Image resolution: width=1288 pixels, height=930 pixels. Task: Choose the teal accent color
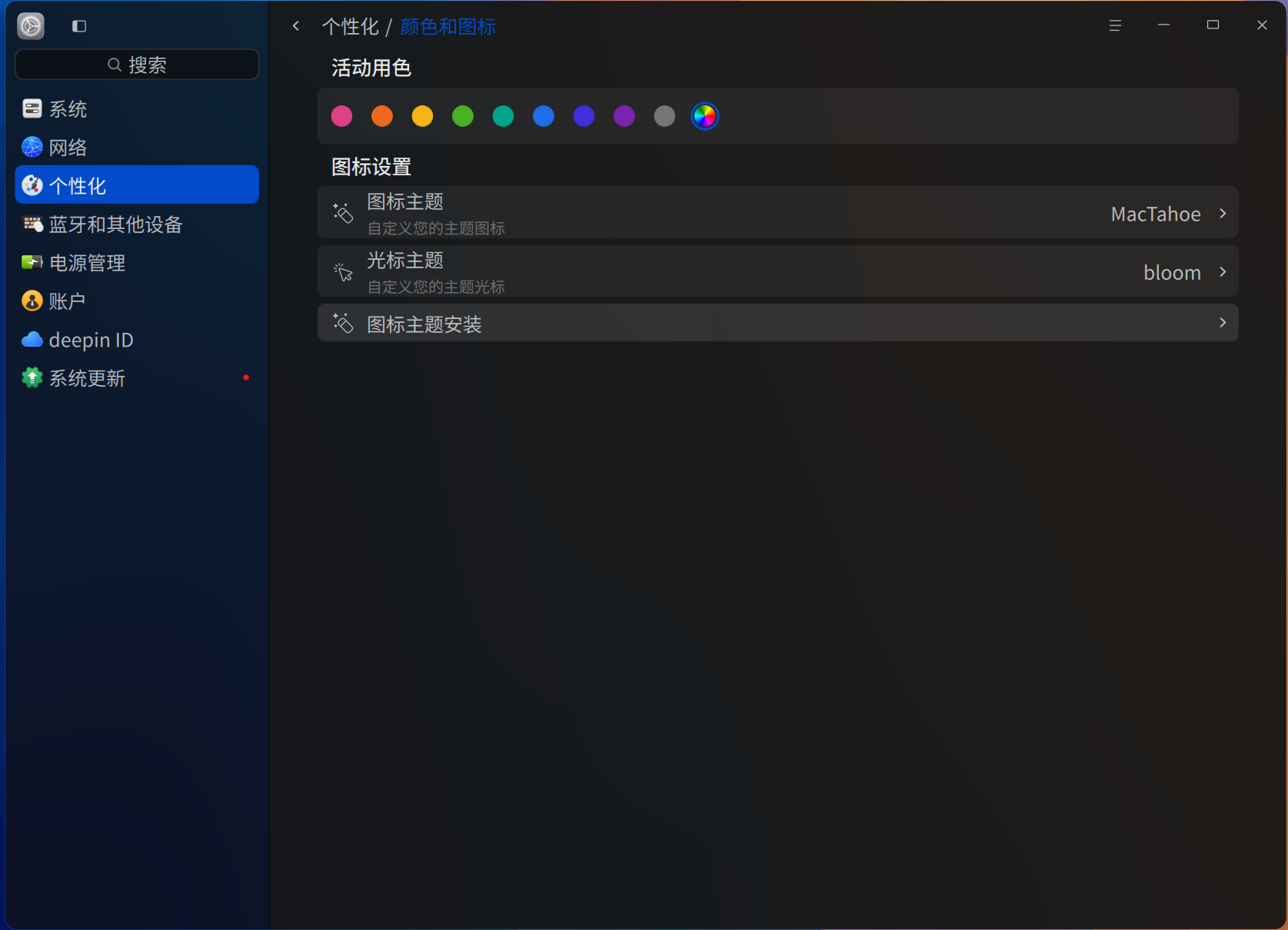pyautogui.click(x=503, y=116)
